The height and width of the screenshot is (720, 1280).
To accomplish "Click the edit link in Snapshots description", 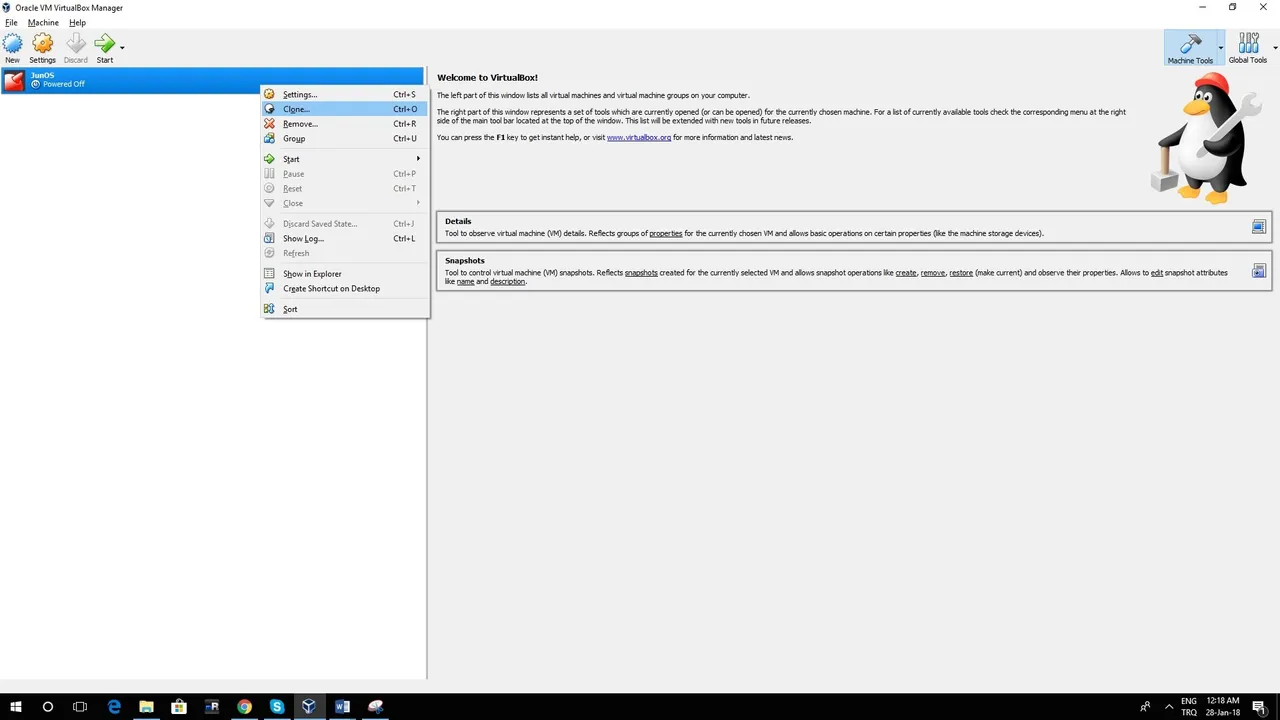I will click(x=1157, y=272).
